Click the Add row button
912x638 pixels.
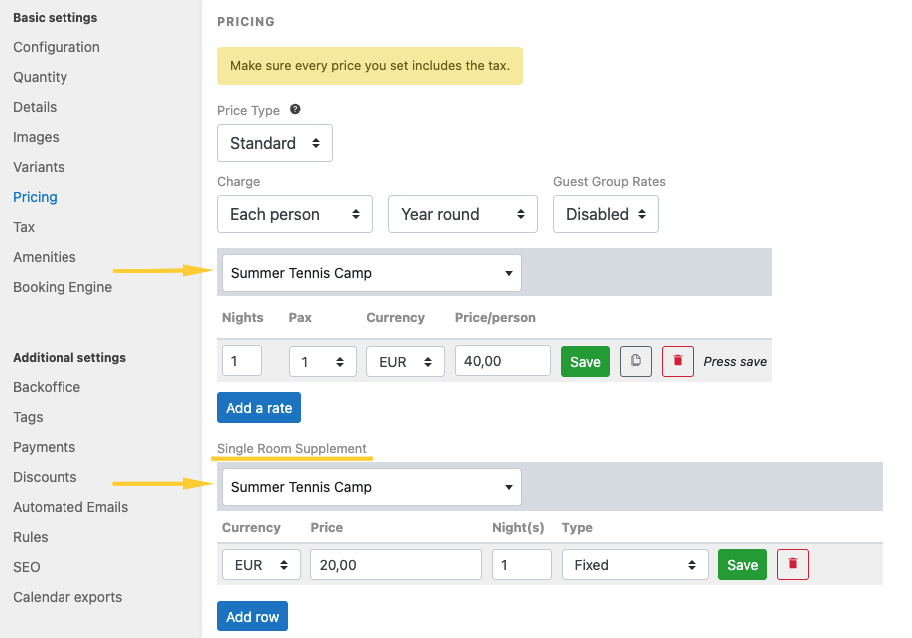pyautogui.click(x=252, y=616)
